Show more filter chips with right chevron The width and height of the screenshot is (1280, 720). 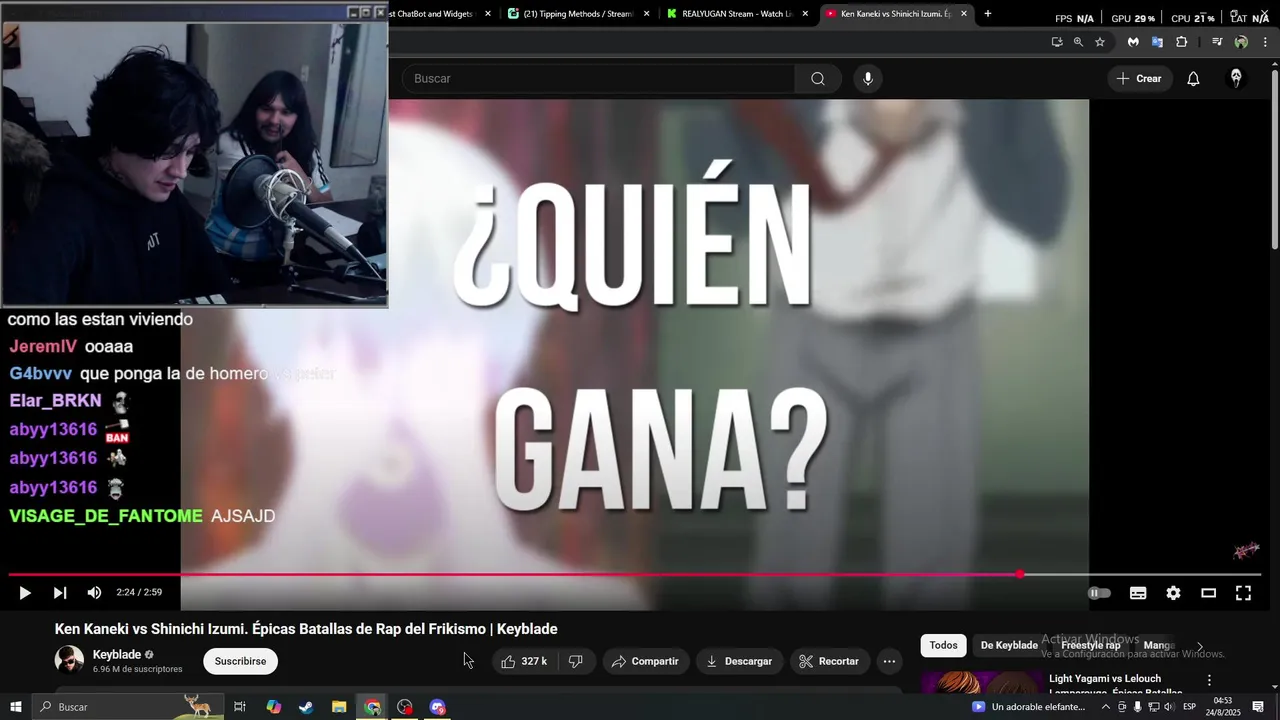(x=1200, y=646)
